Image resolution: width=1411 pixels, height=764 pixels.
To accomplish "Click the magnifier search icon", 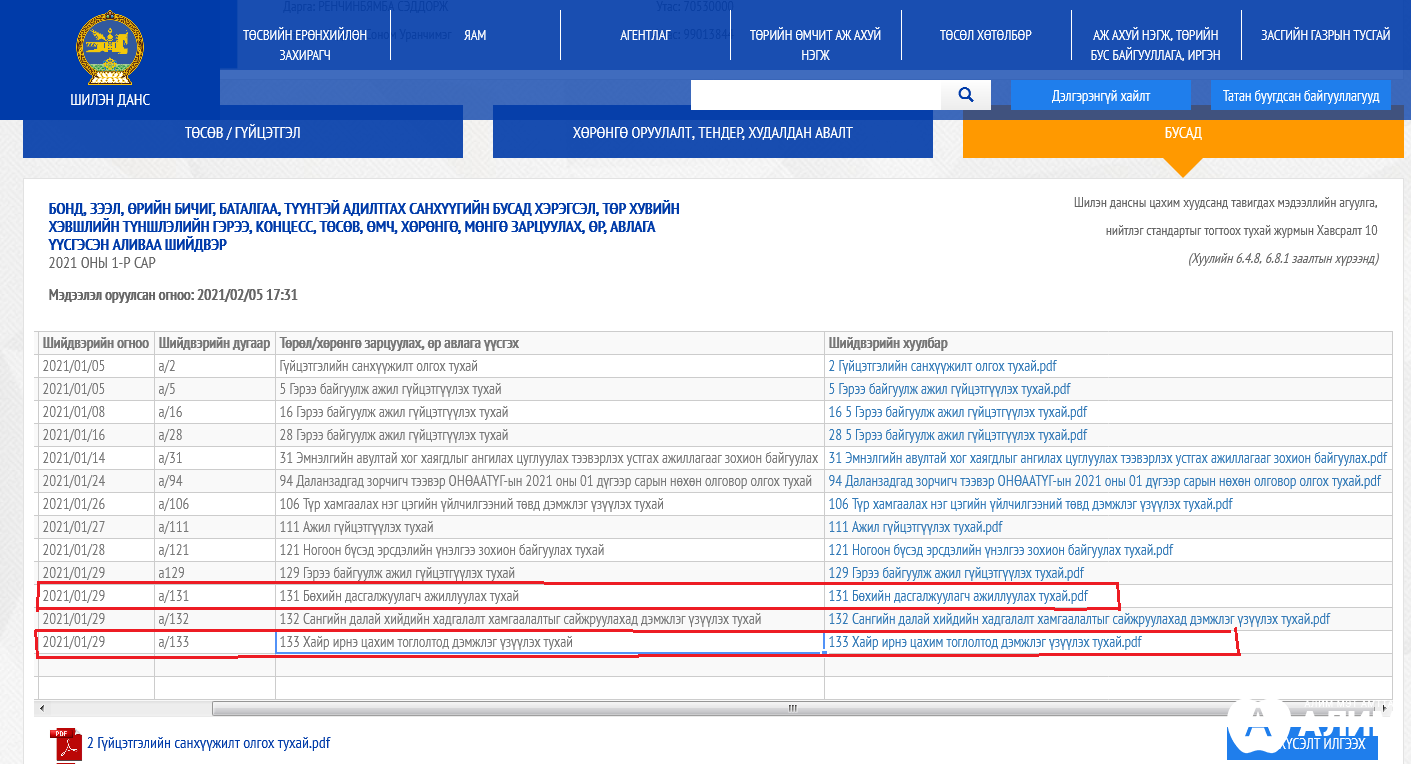I will coord(966,95).
